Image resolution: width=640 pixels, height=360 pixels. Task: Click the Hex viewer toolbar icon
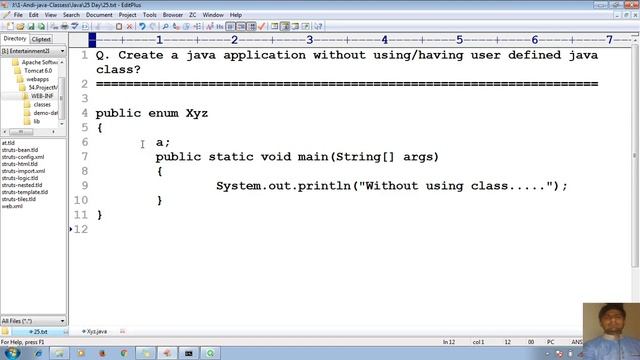point(220,27)
